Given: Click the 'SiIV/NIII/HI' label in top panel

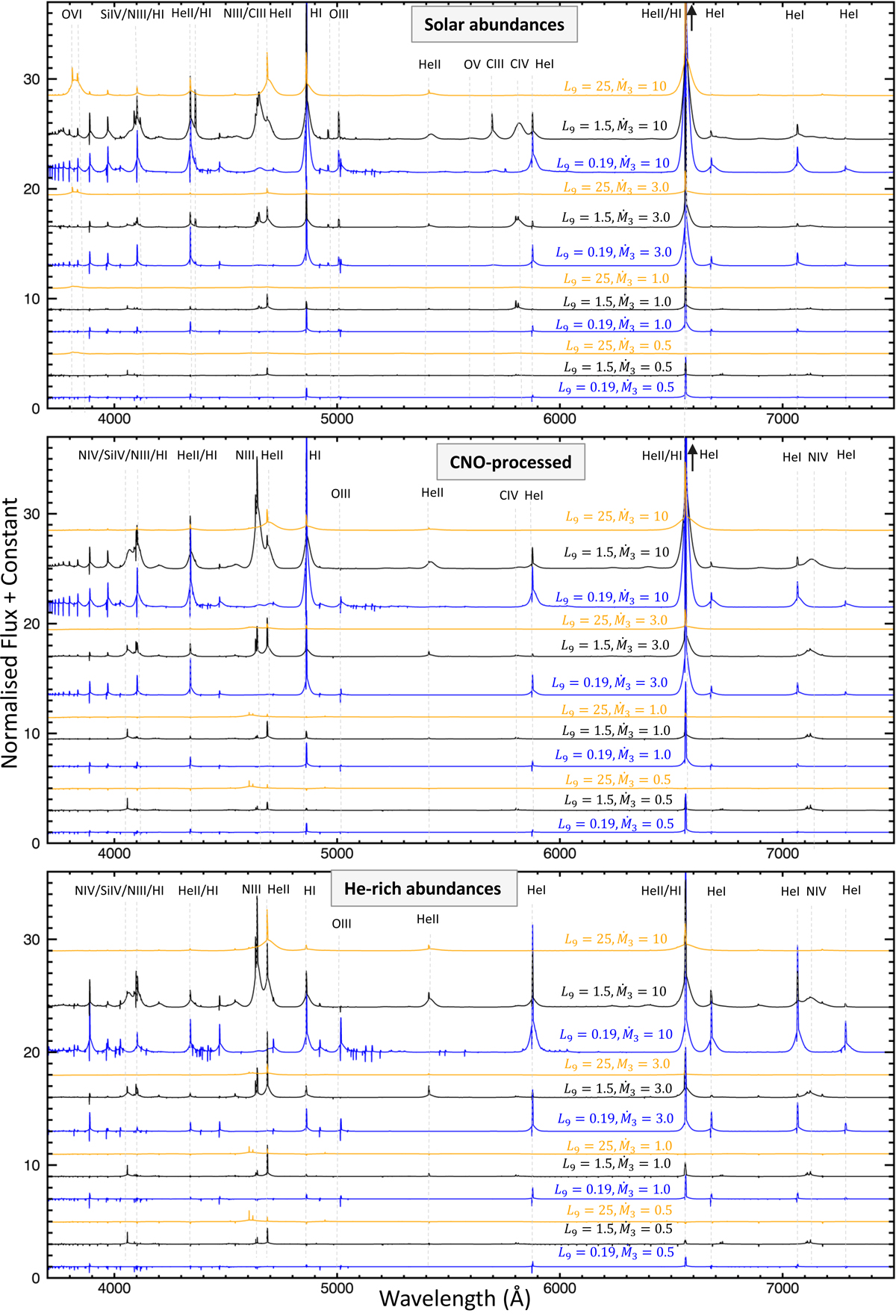Looking at the screenshot, I should tap(132, 14).
